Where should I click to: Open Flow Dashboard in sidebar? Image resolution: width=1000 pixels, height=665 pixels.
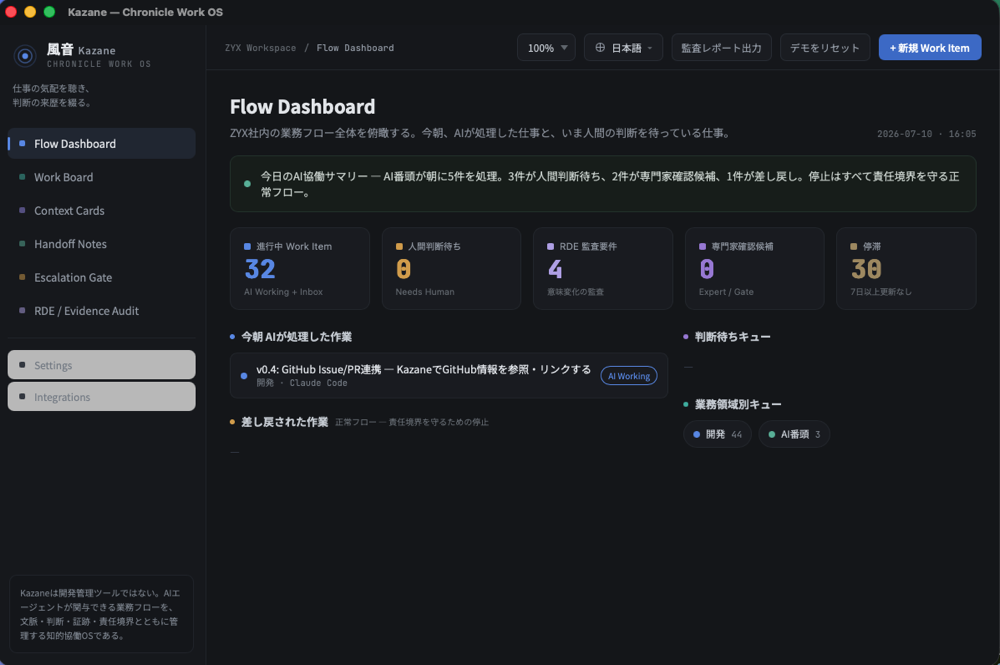[x=101, y=143]
